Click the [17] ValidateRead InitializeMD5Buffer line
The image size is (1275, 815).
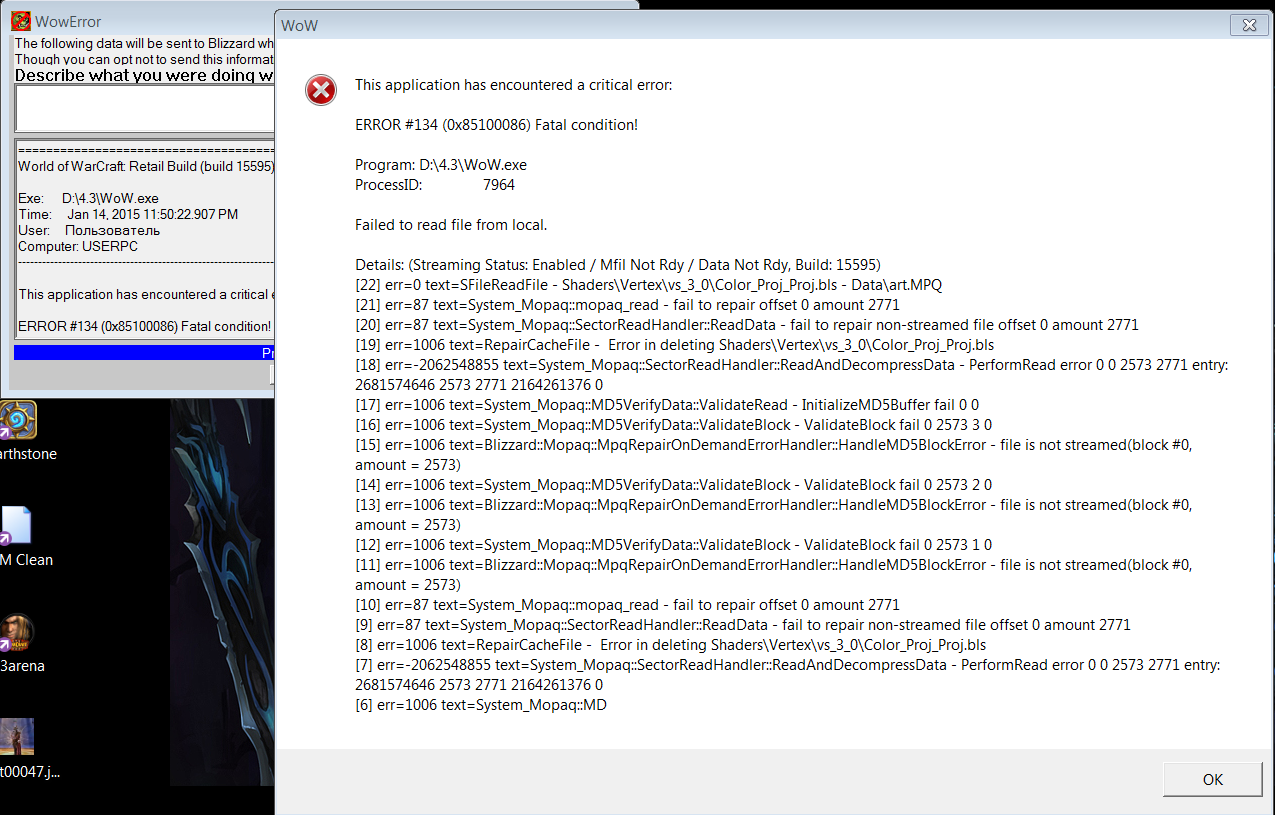click(667, 405)
